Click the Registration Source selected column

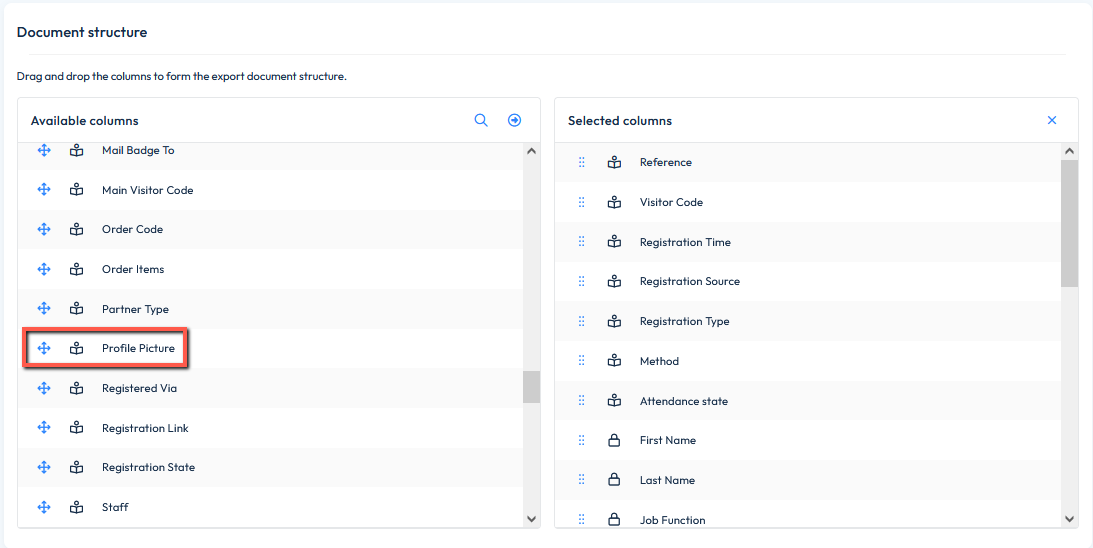coord(808,281)
